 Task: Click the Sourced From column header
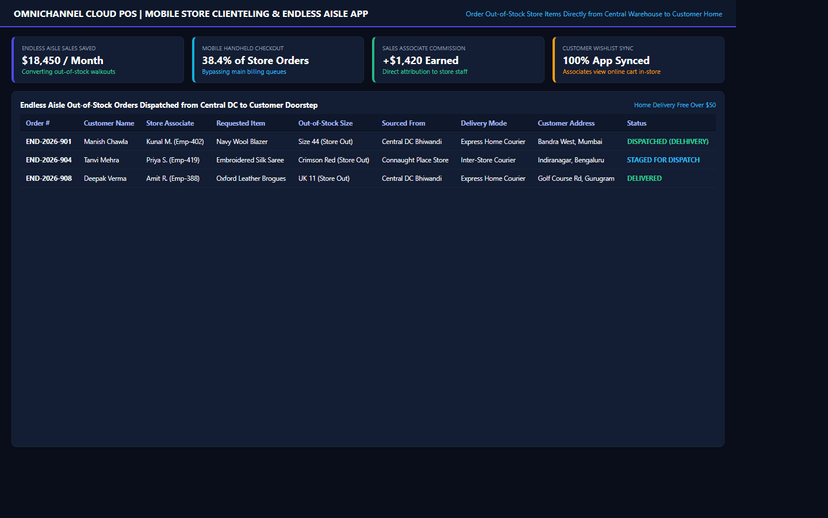(403, 123)
